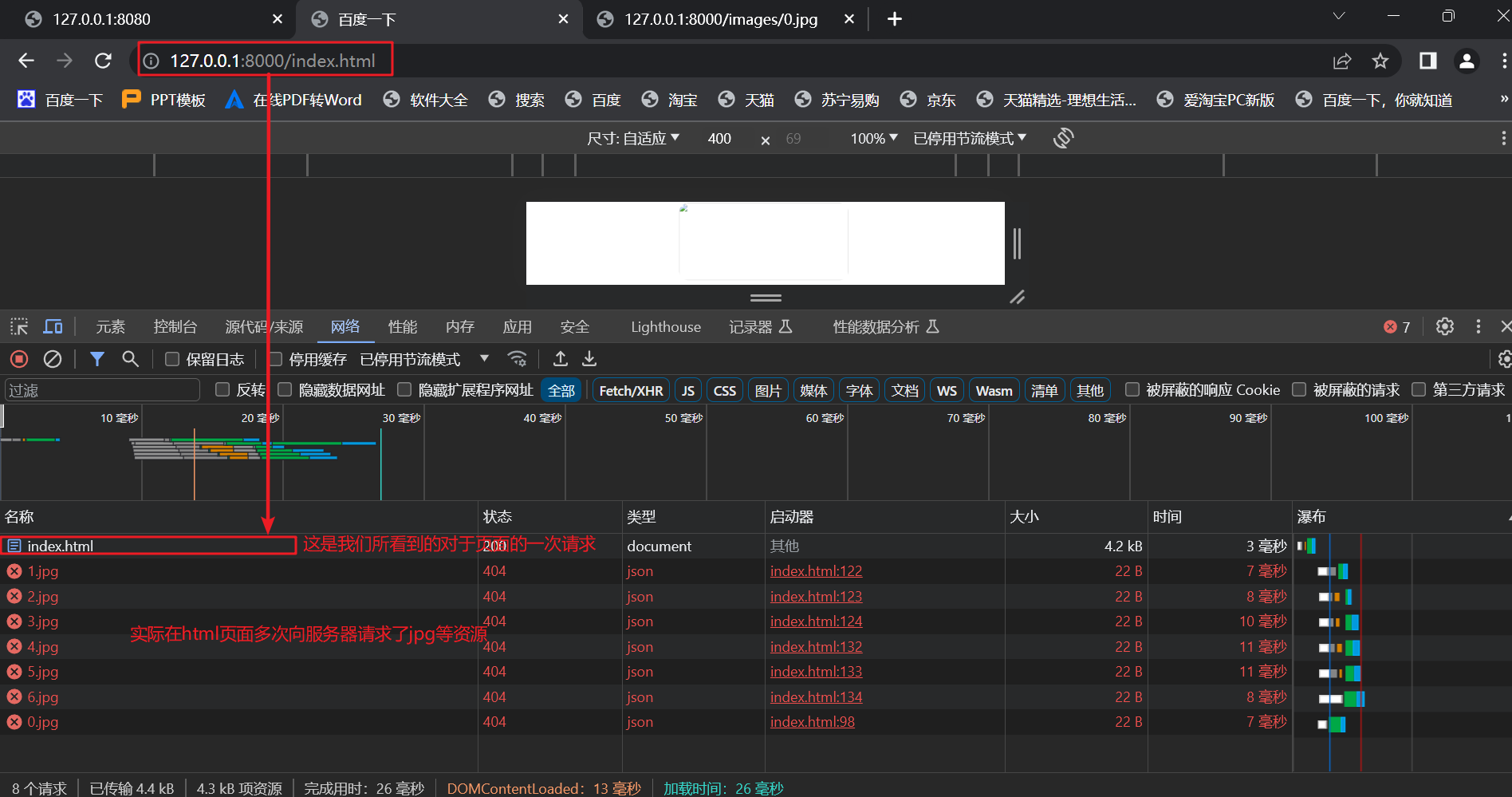Viewport: 1512px width, 797px height.
Task: Open the Lighthouse panel tab
Action: pos(666,327)
